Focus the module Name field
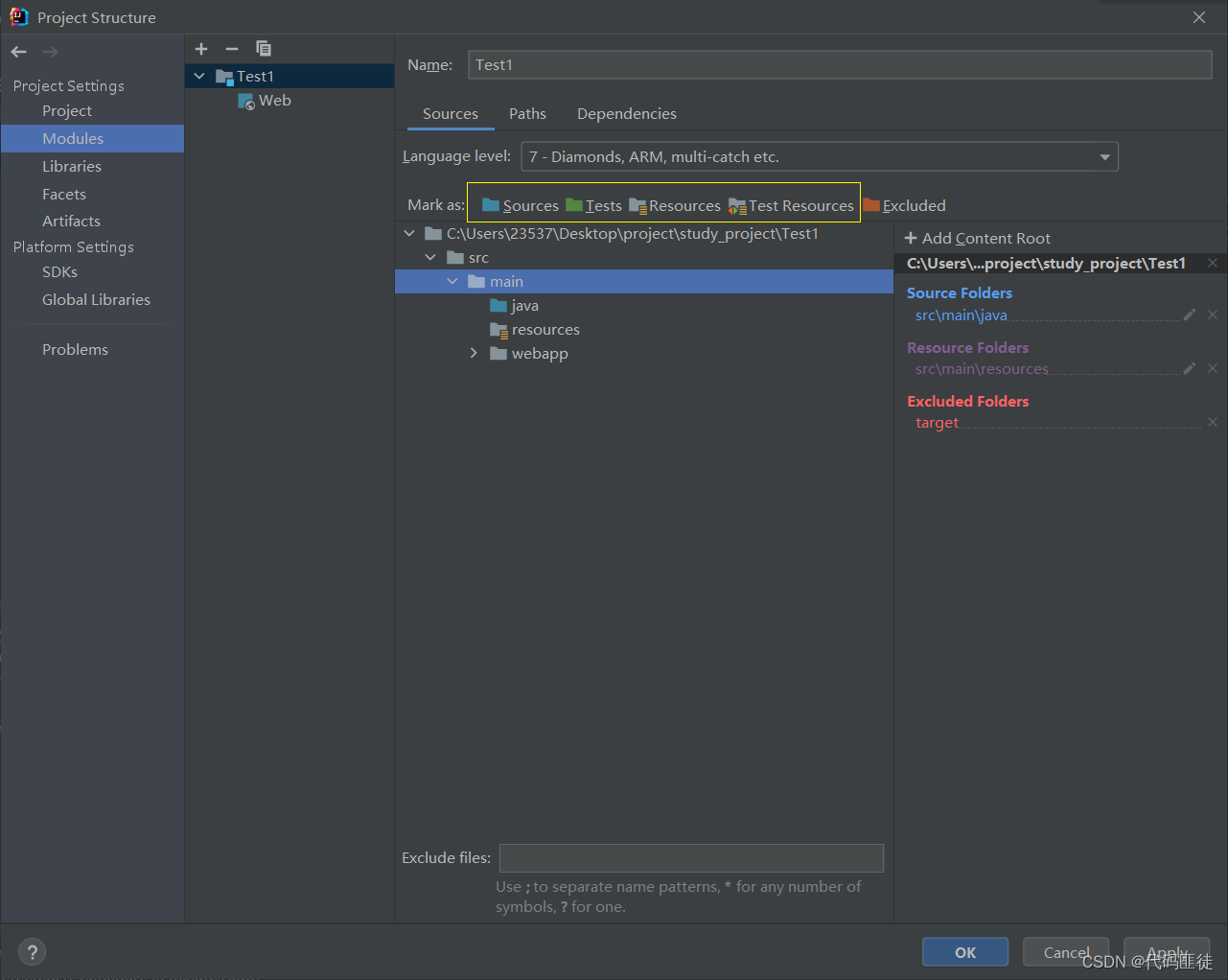This screenshot has height=980, width=1228. click(840, 64)
